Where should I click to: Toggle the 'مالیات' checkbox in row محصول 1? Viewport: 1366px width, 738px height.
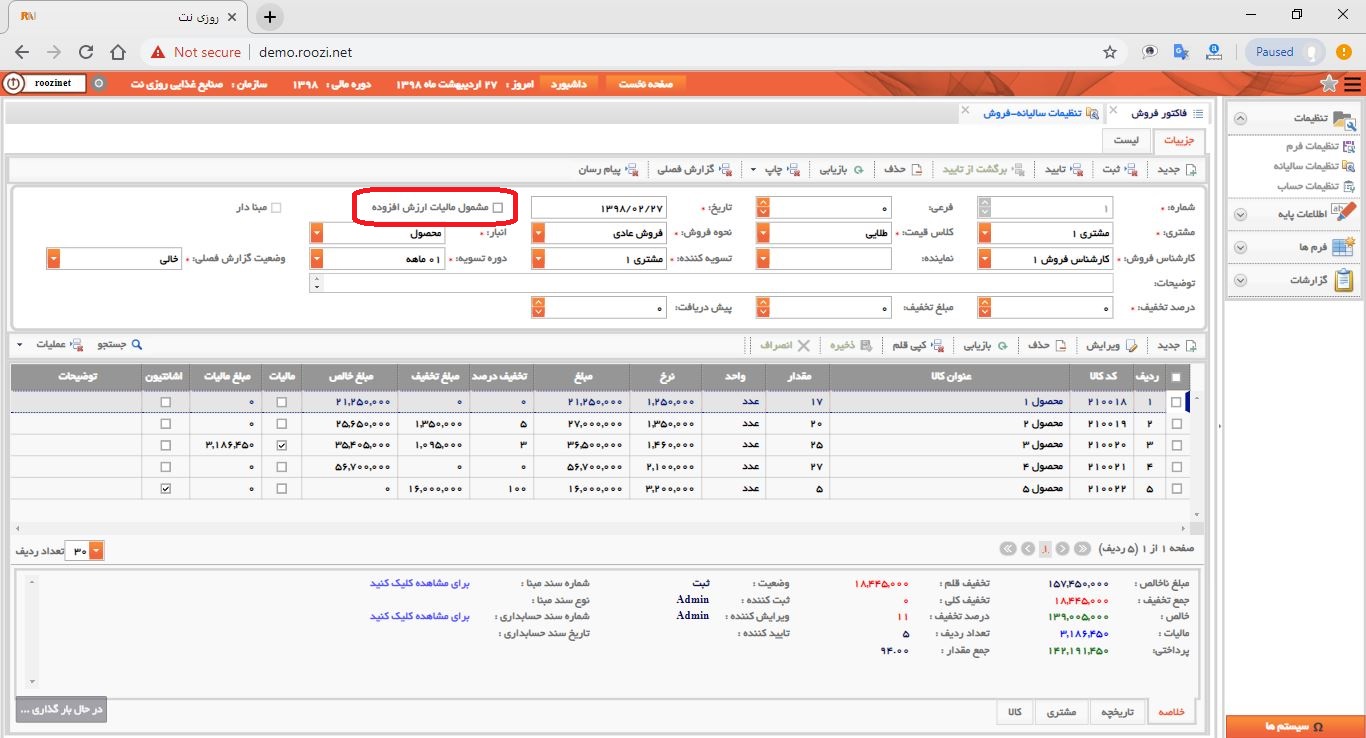pyautogui.click(x=281, y=402)
